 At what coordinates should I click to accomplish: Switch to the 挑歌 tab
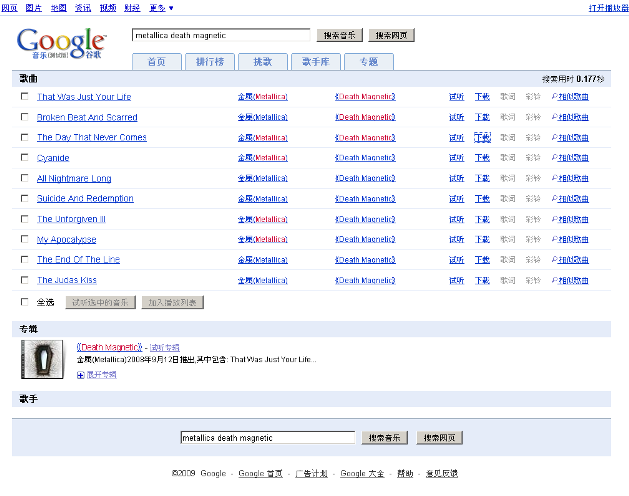click(263, 62)
